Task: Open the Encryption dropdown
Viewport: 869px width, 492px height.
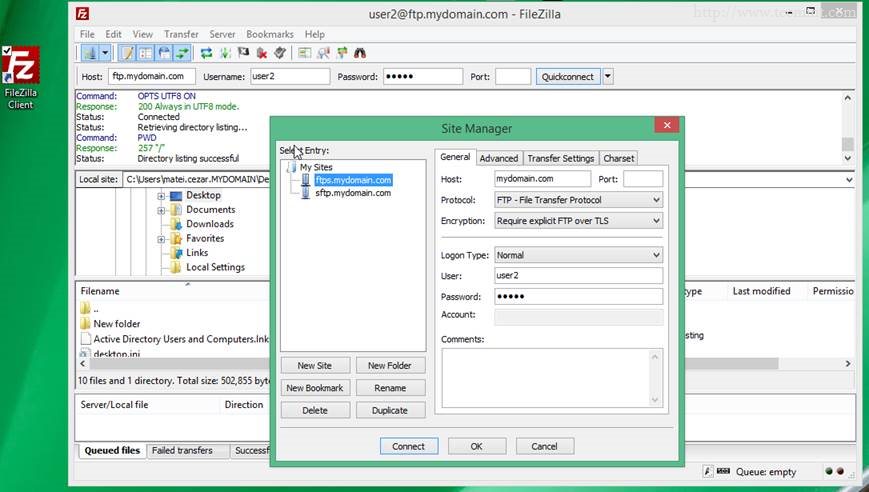Action: click(x=578, y=221)
